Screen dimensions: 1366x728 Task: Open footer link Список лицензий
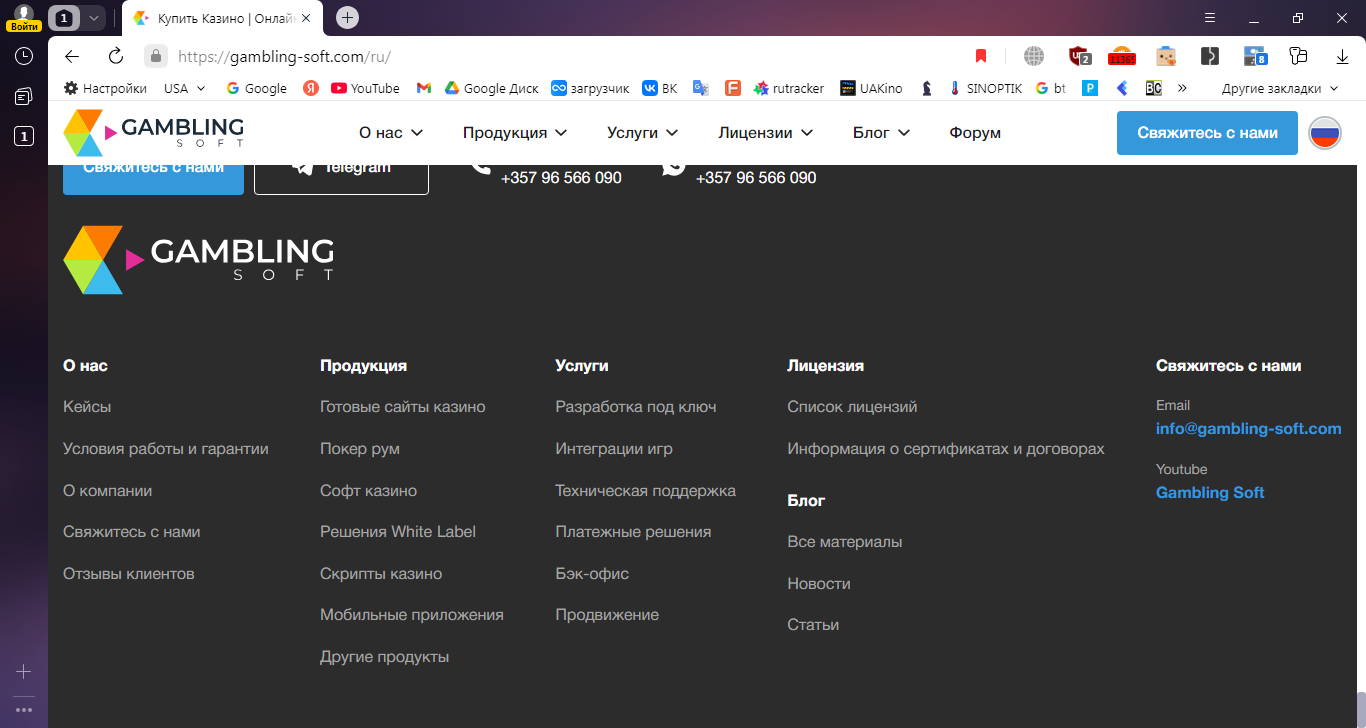click(x=852, y=407)
